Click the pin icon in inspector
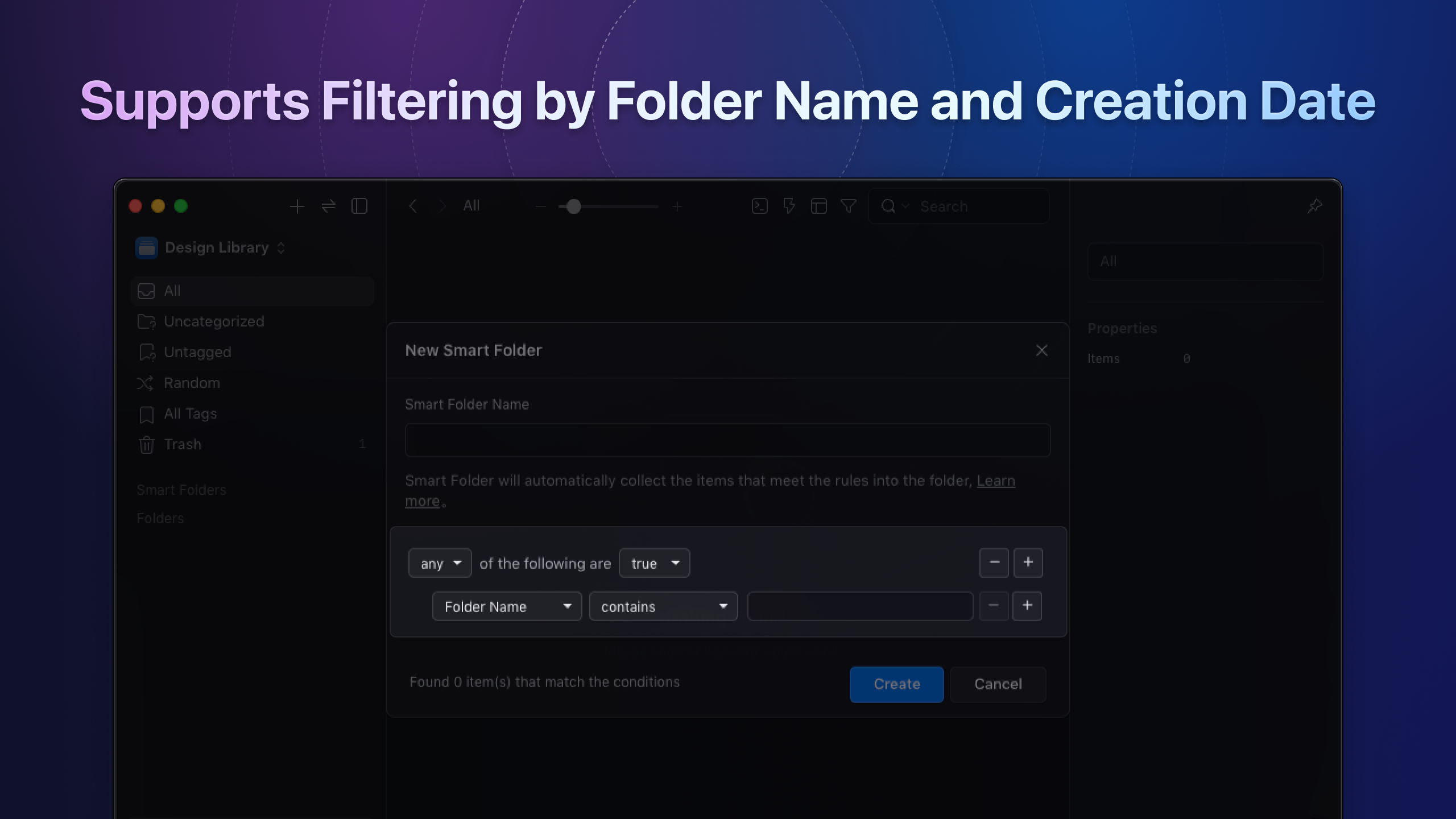Screen dimensions: 1456x819 [1314, 206]
